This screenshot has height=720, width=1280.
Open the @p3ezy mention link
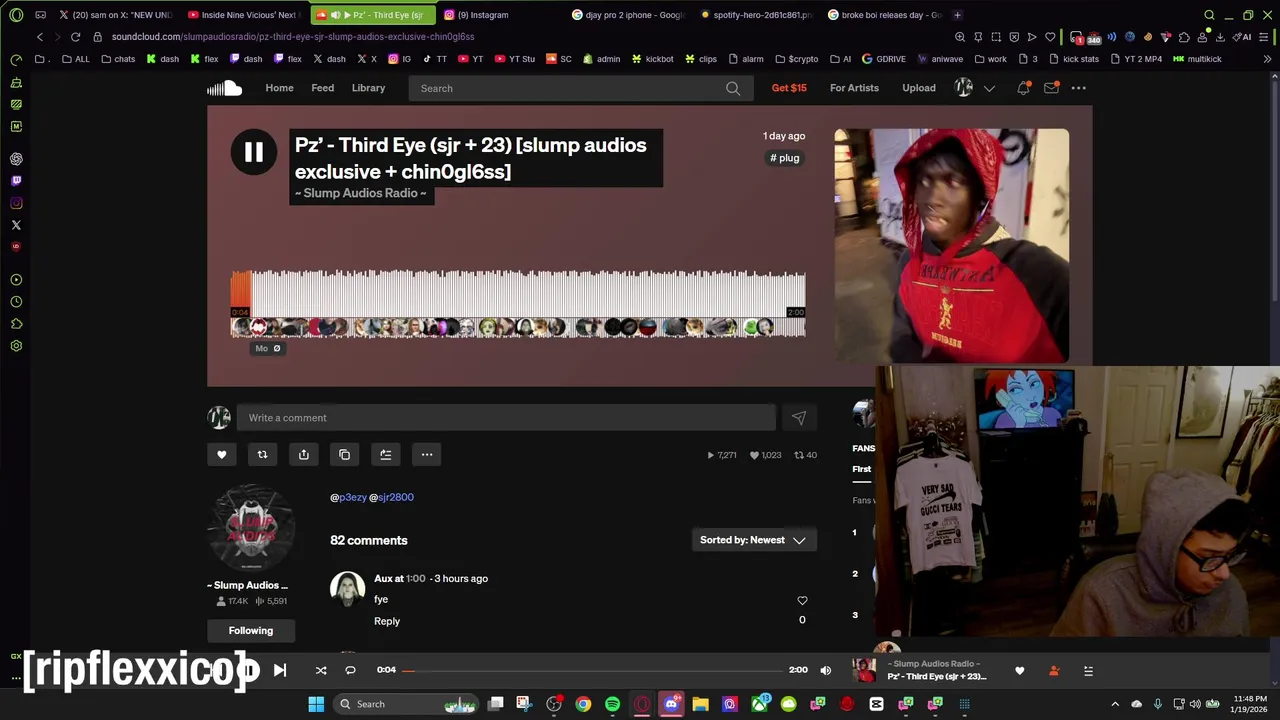[x=348, y=497]
